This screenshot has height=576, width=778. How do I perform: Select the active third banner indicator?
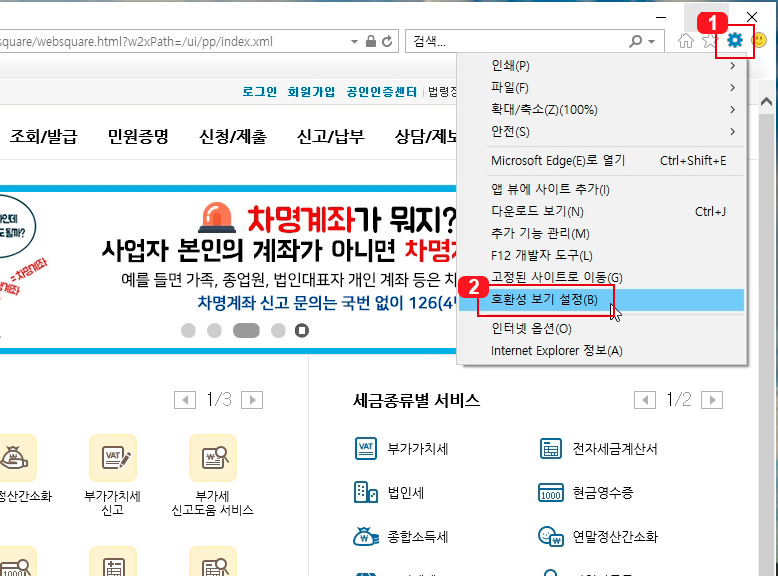click(246, 330)
